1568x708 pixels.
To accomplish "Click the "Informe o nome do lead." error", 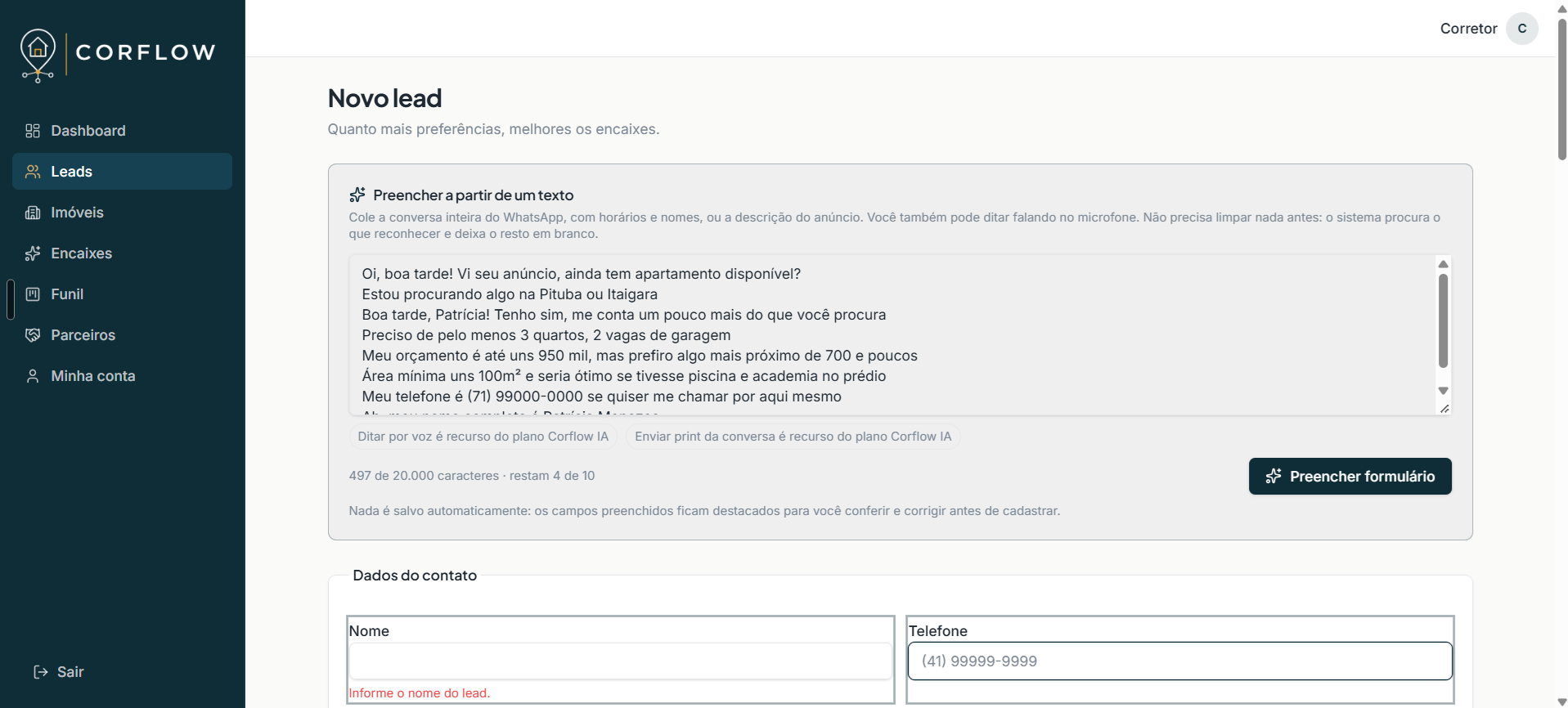I will click(420, 693).
